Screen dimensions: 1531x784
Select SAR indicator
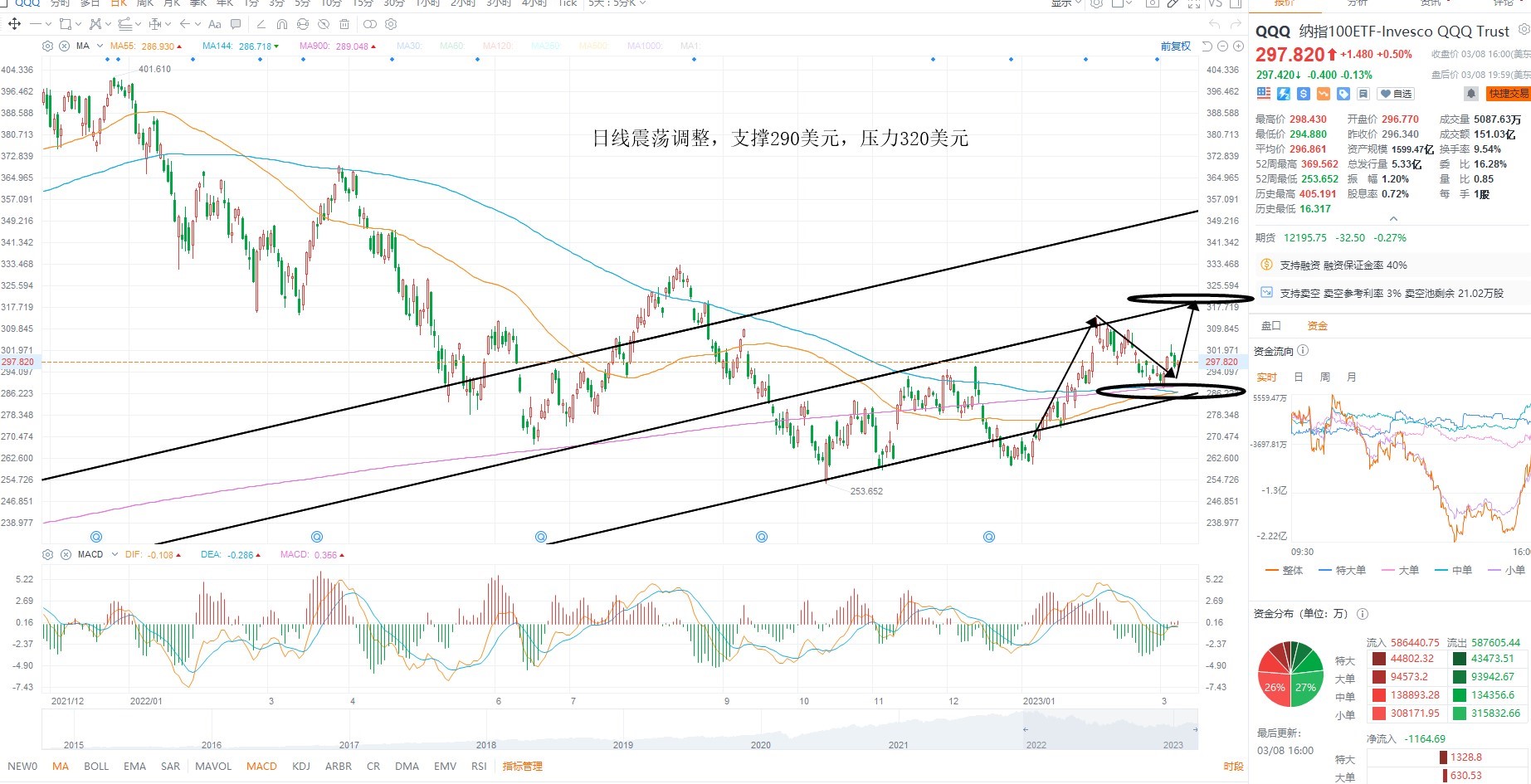[170, 767]
